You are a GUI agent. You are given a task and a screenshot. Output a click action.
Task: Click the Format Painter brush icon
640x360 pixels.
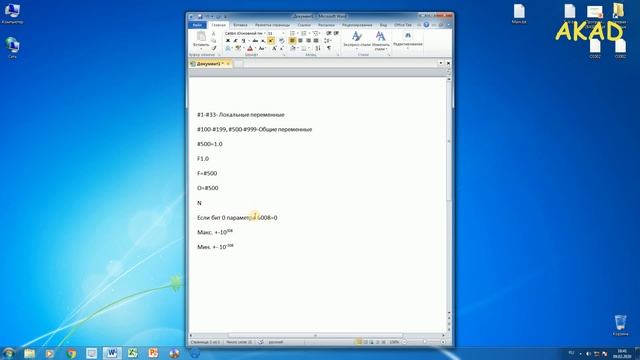tap(214, 48)
